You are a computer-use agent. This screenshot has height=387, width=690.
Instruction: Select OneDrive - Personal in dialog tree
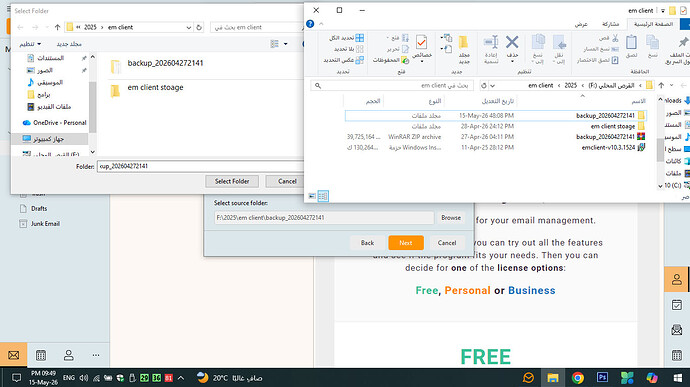(x=55, y=122)
